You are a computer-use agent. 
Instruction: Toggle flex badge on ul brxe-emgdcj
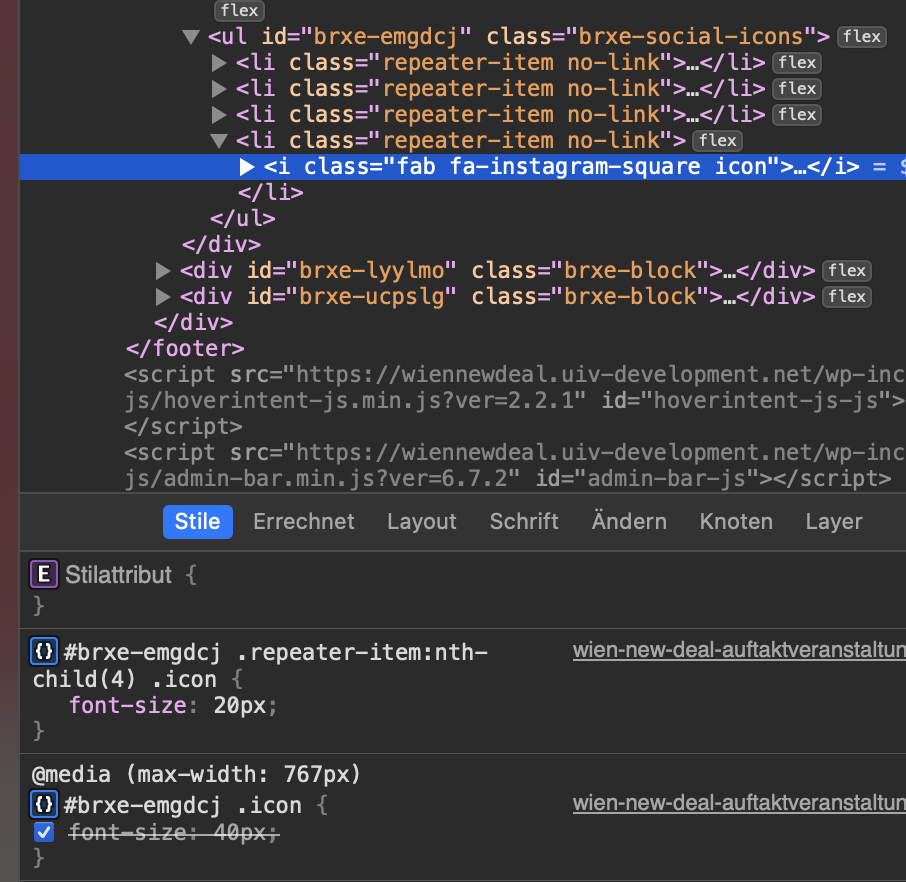[x=862, y=37]
